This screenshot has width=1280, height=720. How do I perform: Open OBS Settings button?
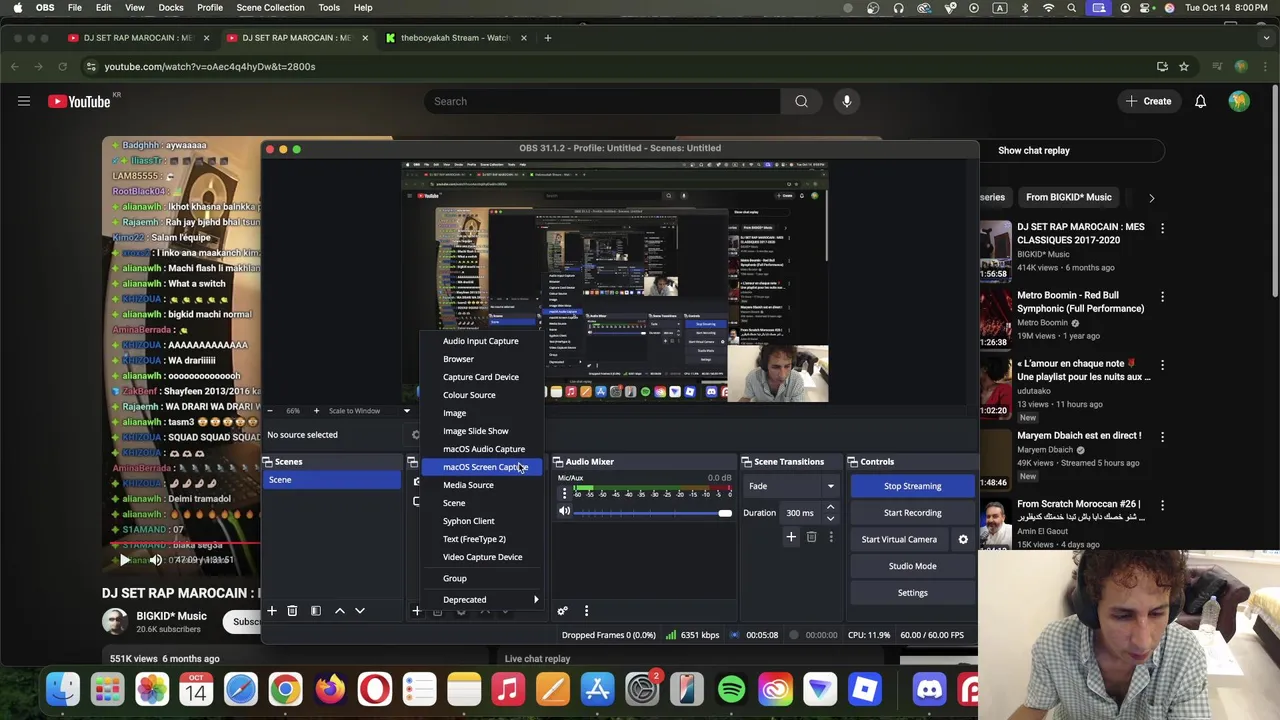click(x=912, y=593)
